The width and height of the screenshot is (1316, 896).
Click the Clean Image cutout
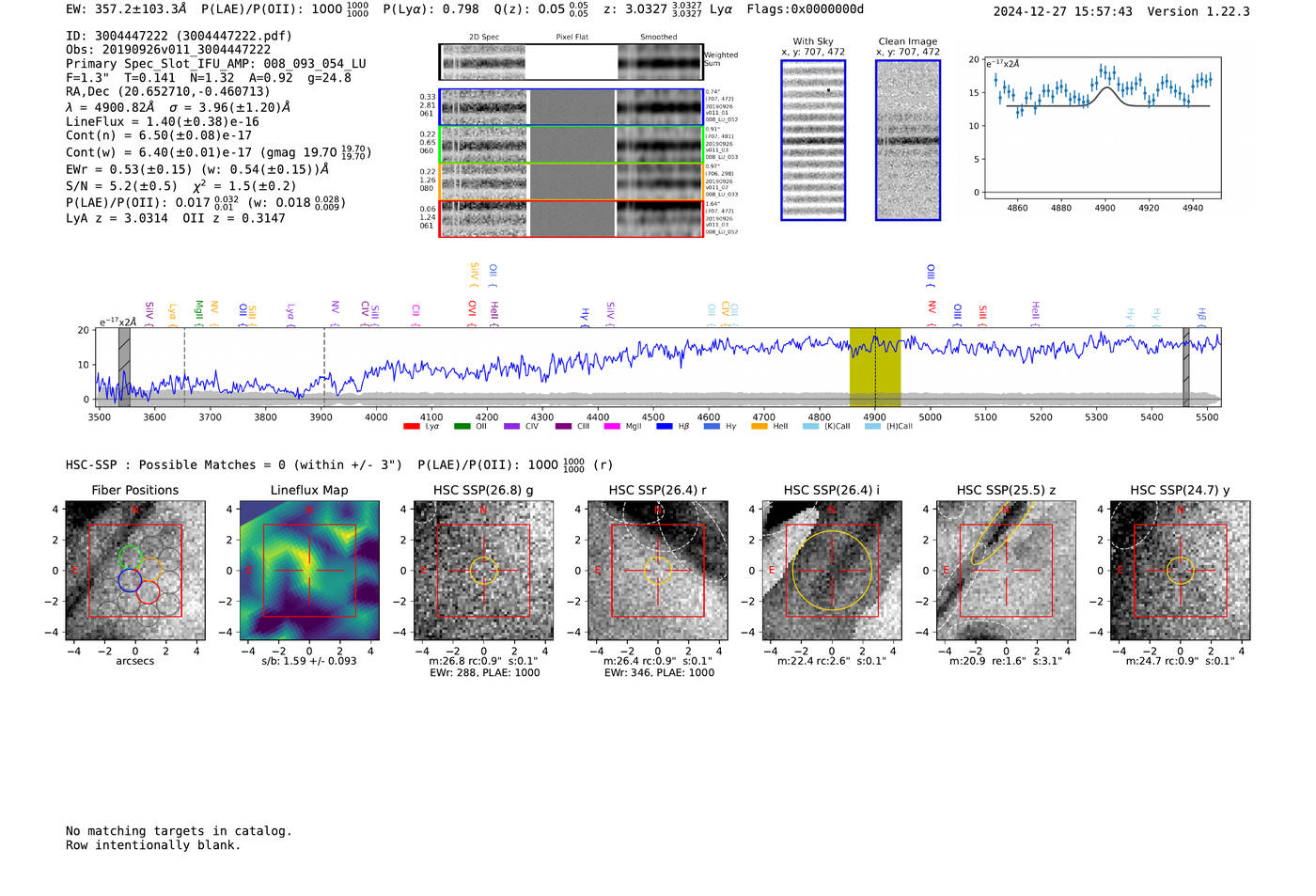[x=908, y=140]
